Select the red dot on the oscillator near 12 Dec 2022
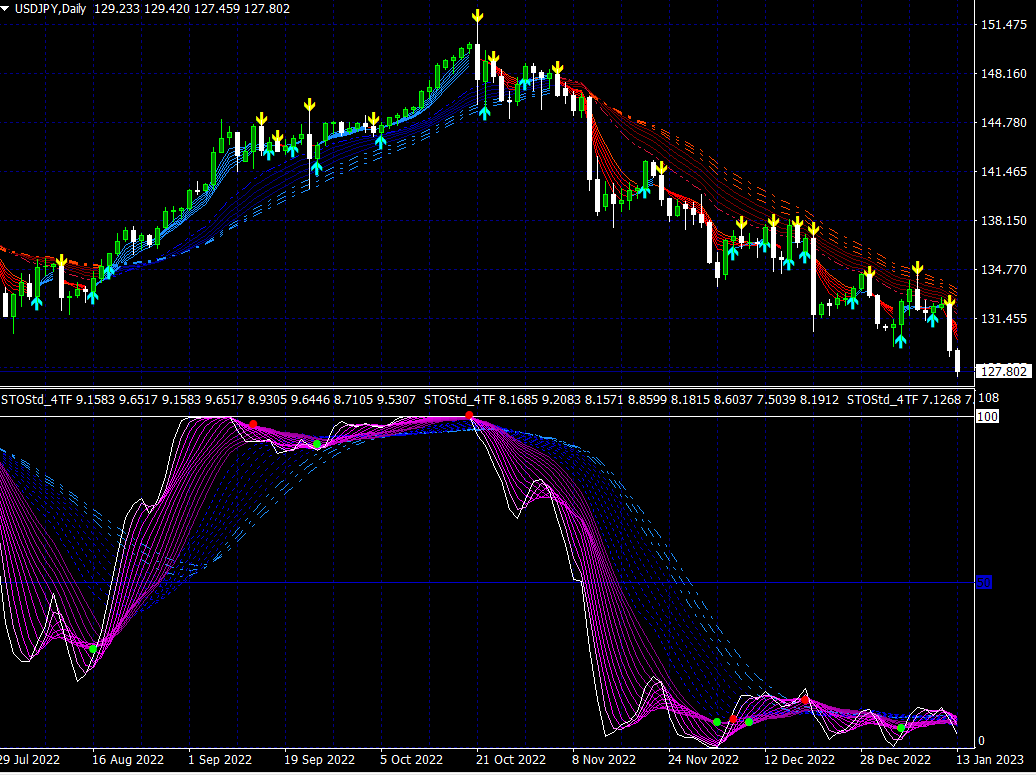 click(x=805, y=700)
